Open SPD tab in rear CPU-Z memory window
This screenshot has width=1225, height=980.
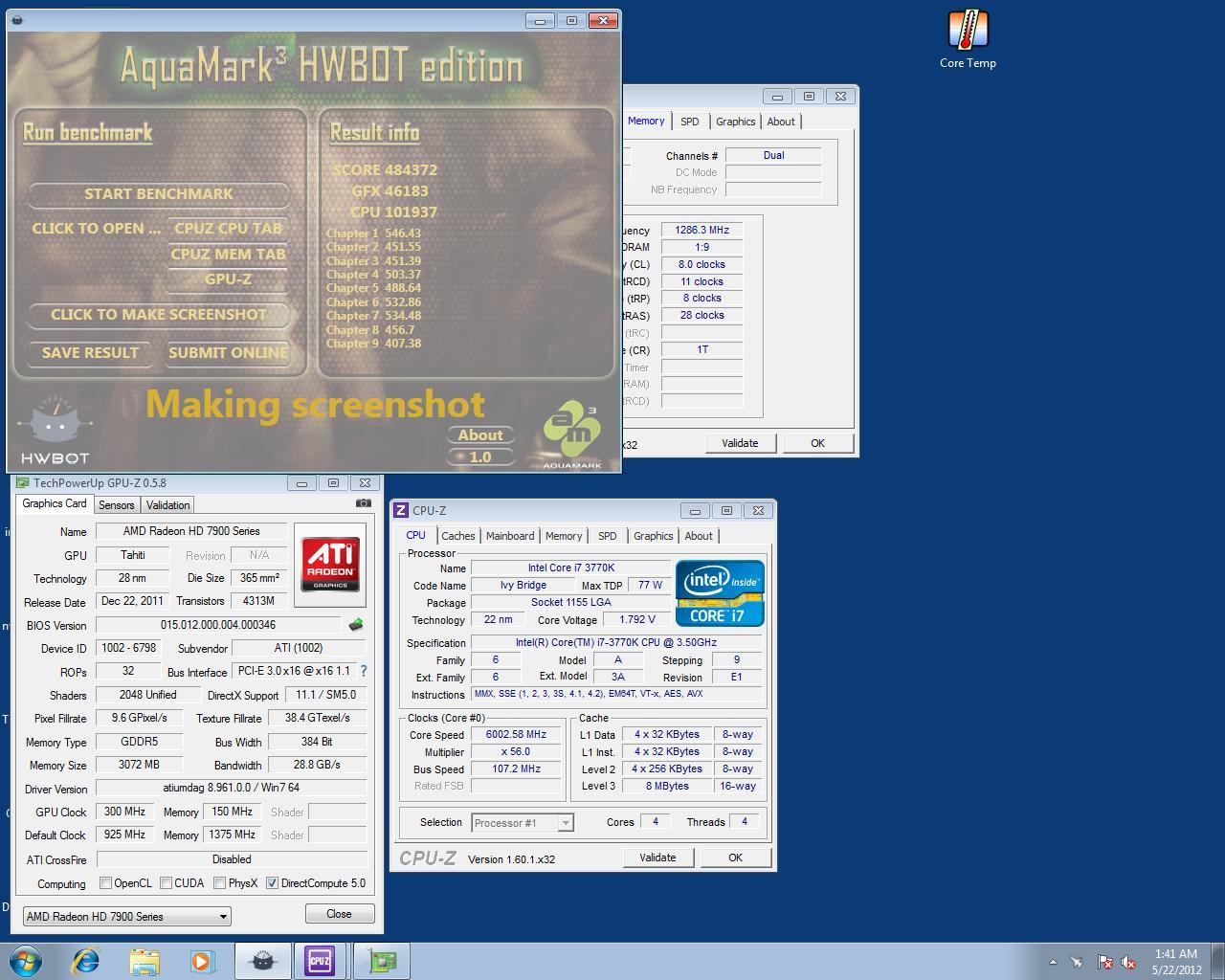click(689, 122)
